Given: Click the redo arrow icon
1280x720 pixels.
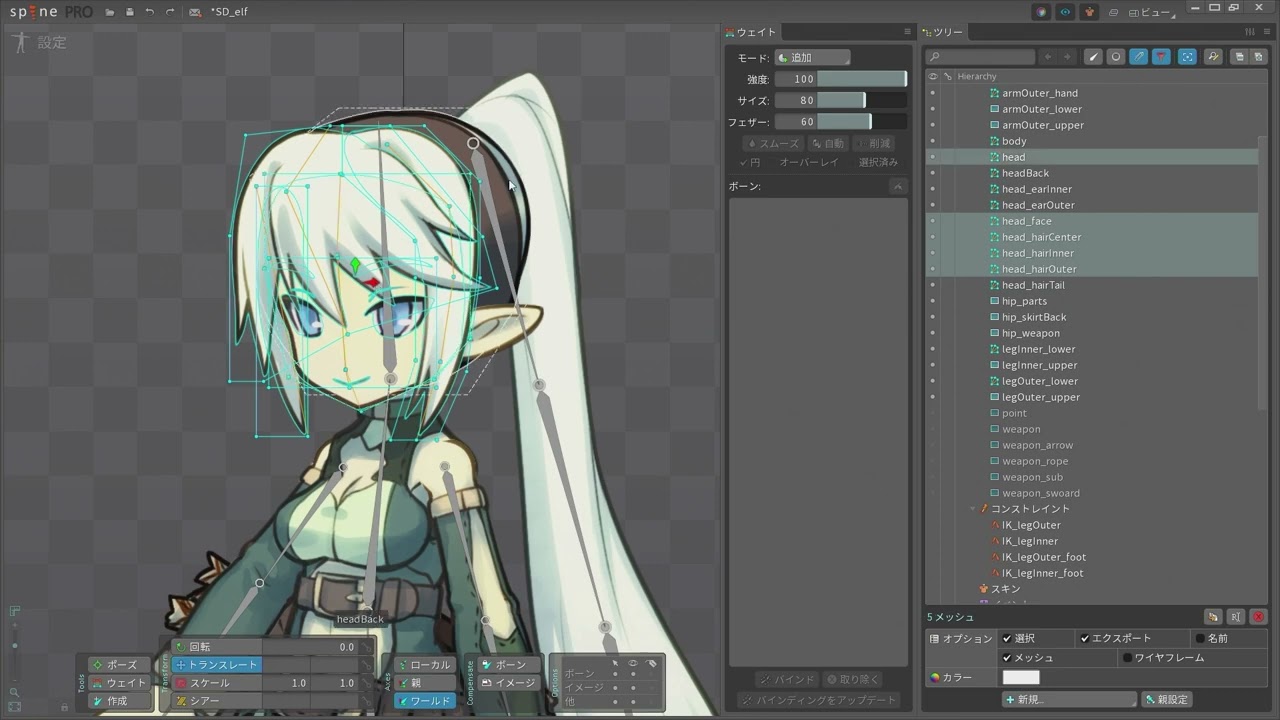Looking at the screenshot, I should click(x=170, y=12).
